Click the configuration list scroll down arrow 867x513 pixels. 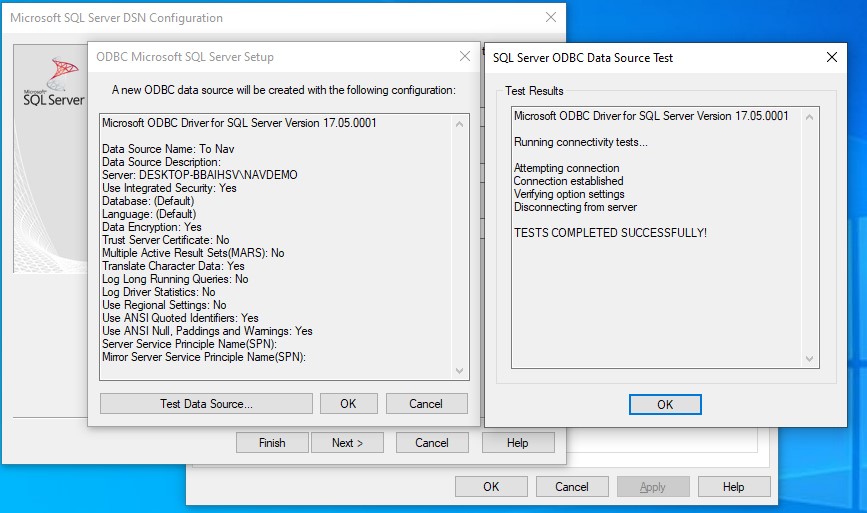coord(459,370)
